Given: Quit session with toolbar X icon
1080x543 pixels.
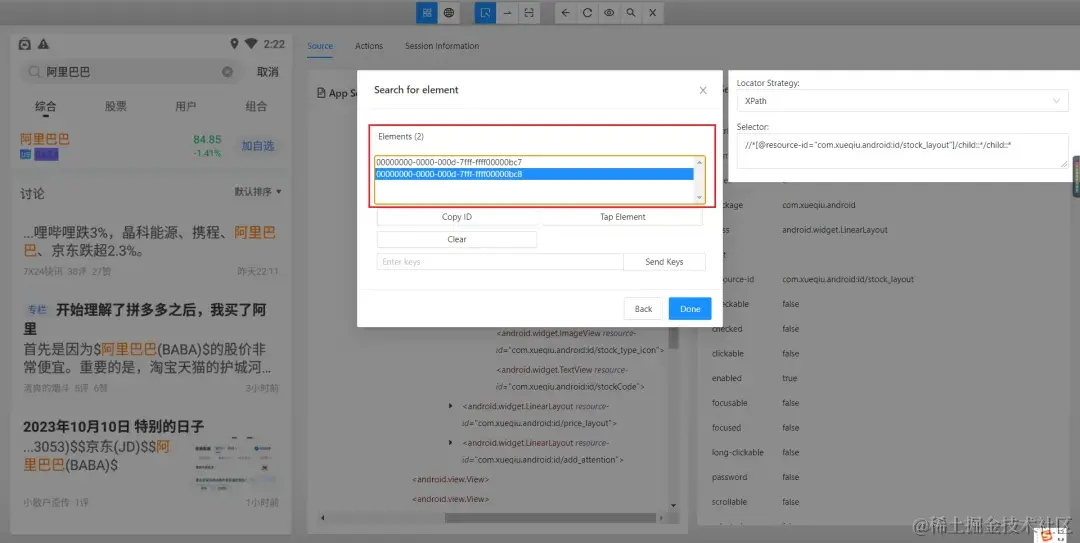Looking at the screenshot, I should tap(652, 12).
